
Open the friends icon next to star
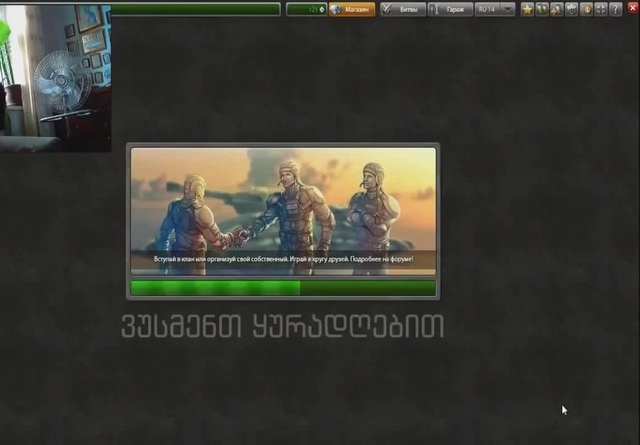[542, 9]
